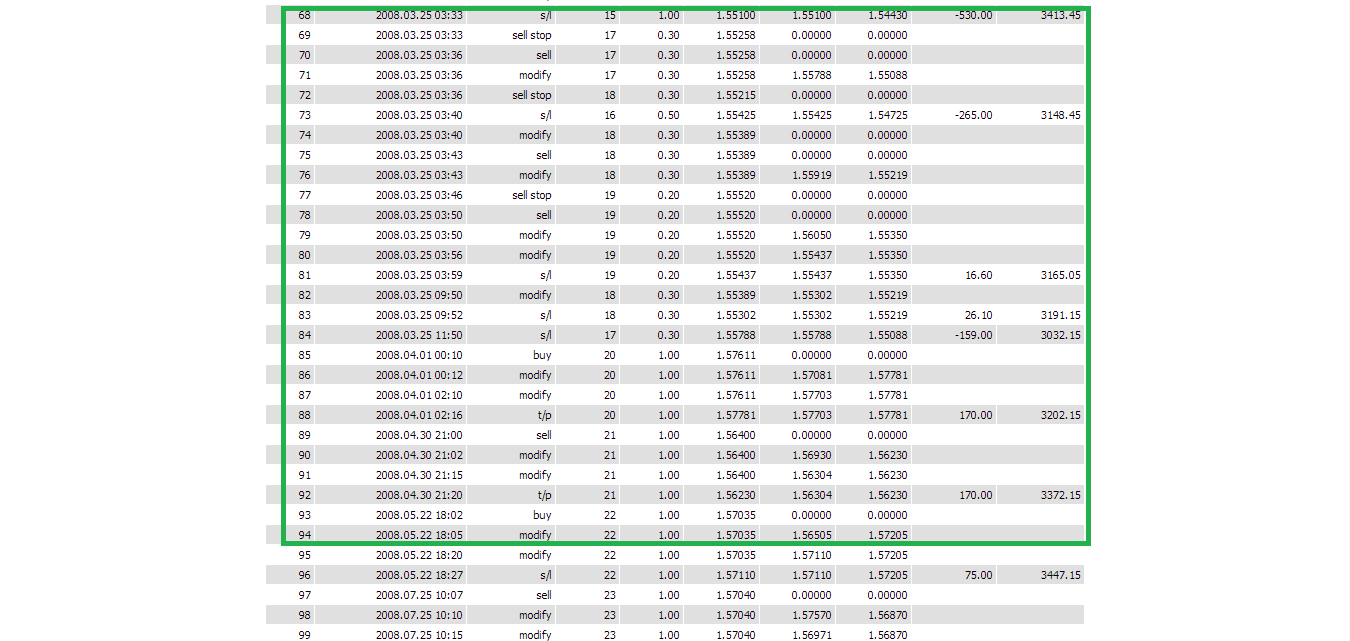Click 't/p' type in row 88
The width and height of the screenshot is (1350, 641).
(544, 415)
